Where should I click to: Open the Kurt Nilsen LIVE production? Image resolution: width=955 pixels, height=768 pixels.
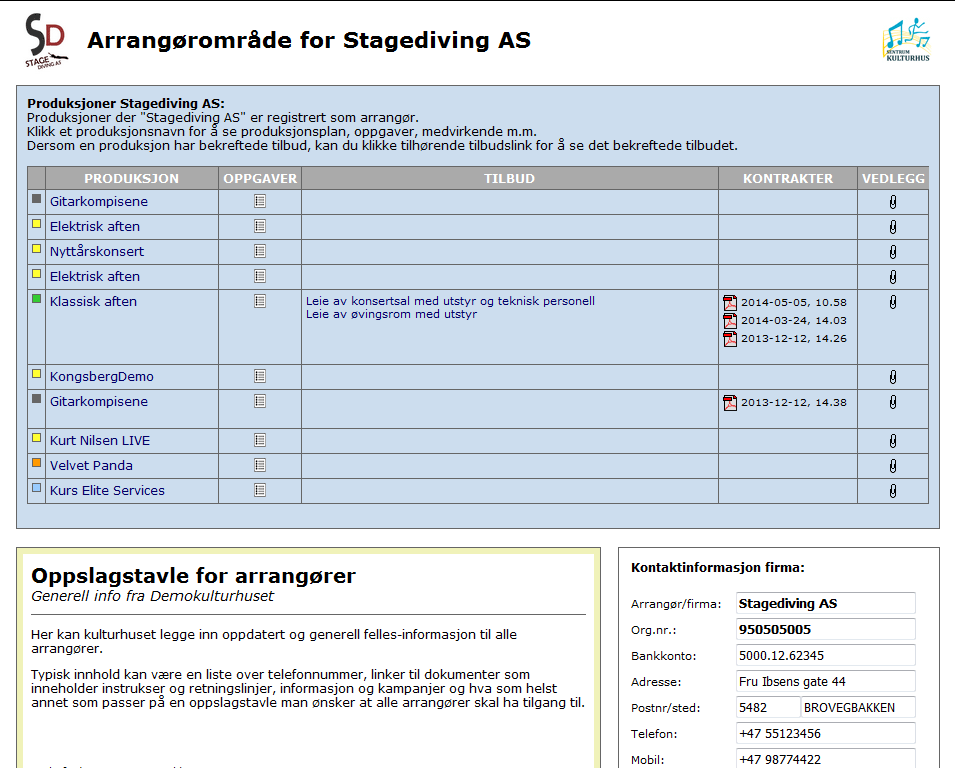click(x=100, y=441)
